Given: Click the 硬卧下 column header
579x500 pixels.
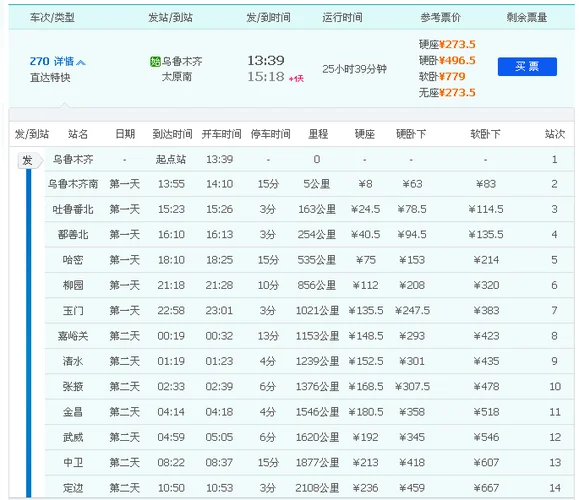Looking at the screenshot, I should 411,134.
